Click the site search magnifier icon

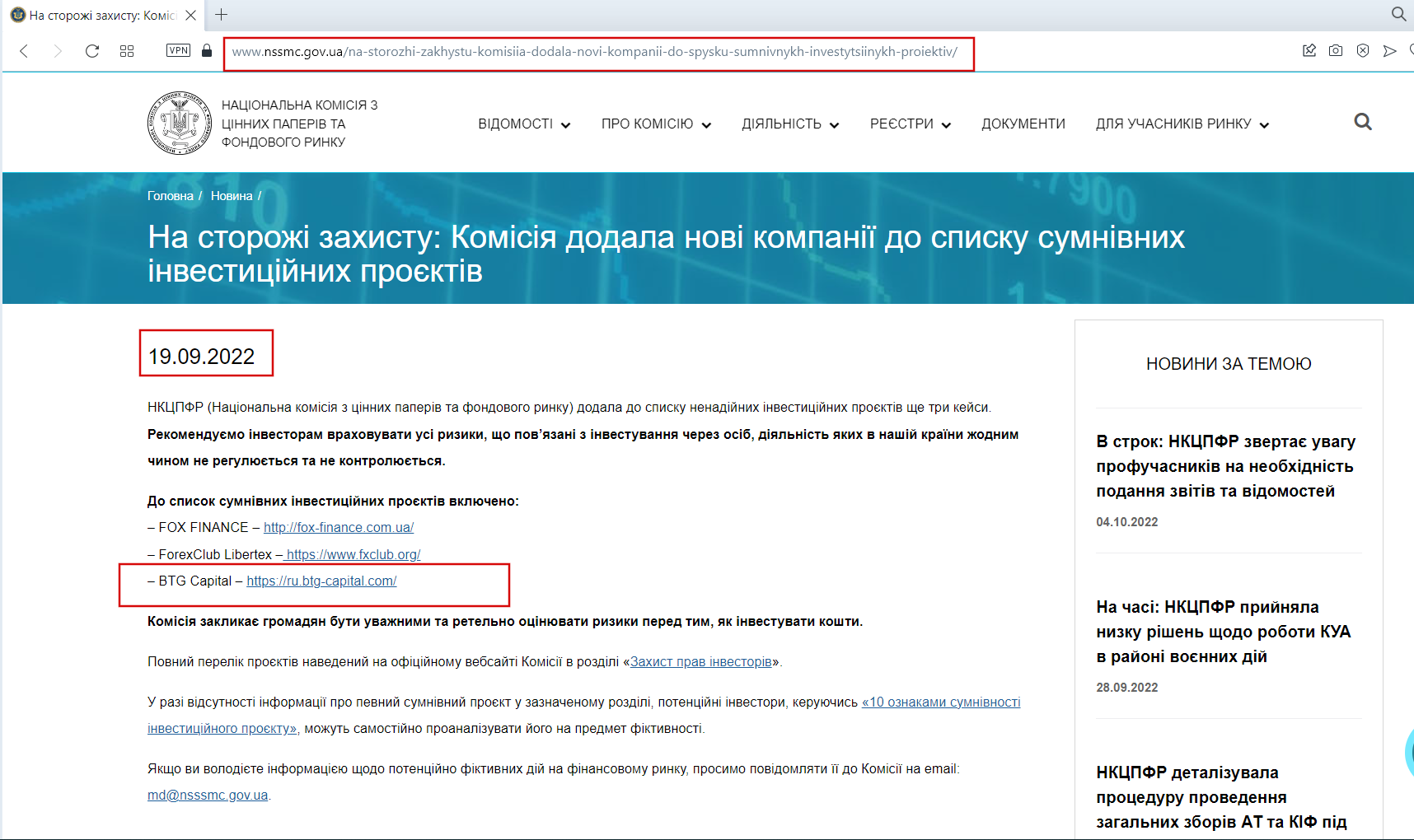(1363, 123)
